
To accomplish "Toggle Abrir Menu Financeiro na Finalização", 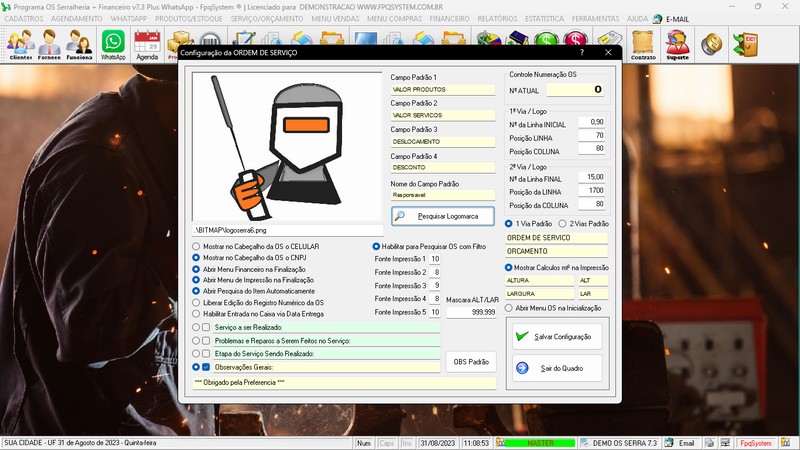I will coord(196,269).
